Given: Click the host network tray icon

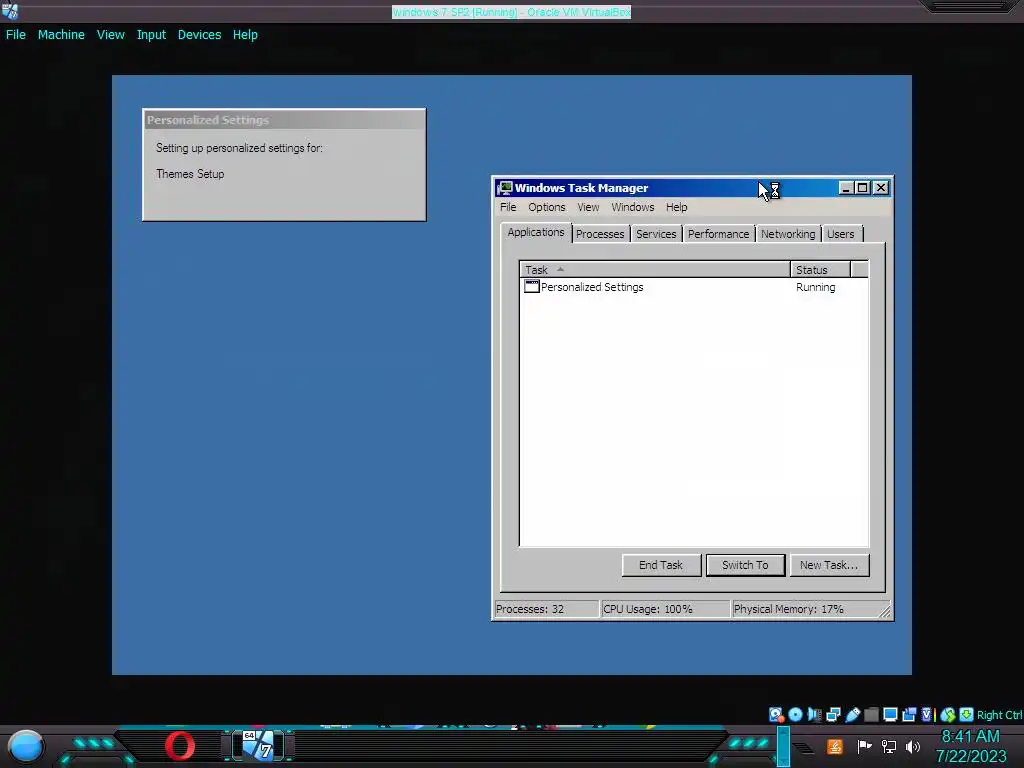Looking at the screenshot, I should 889,746.
